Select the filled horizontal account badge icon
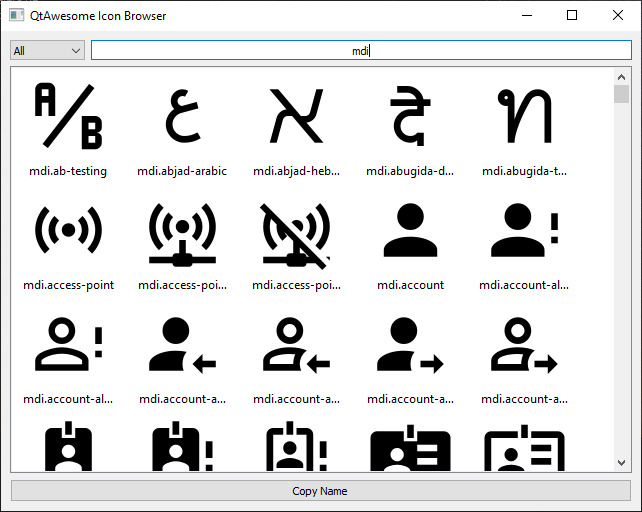 coord(410,449)
